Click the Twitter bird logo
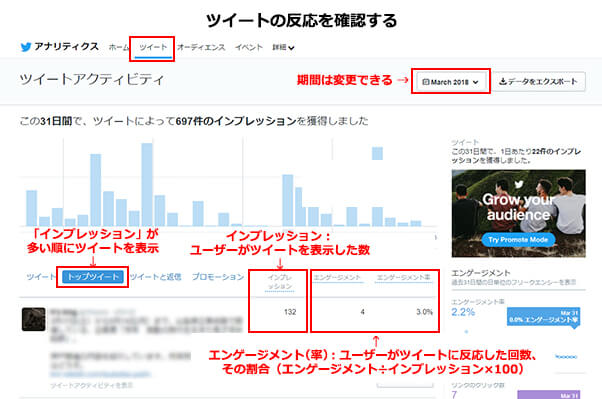Screen dimensions: 602x399 pos(26,47)
